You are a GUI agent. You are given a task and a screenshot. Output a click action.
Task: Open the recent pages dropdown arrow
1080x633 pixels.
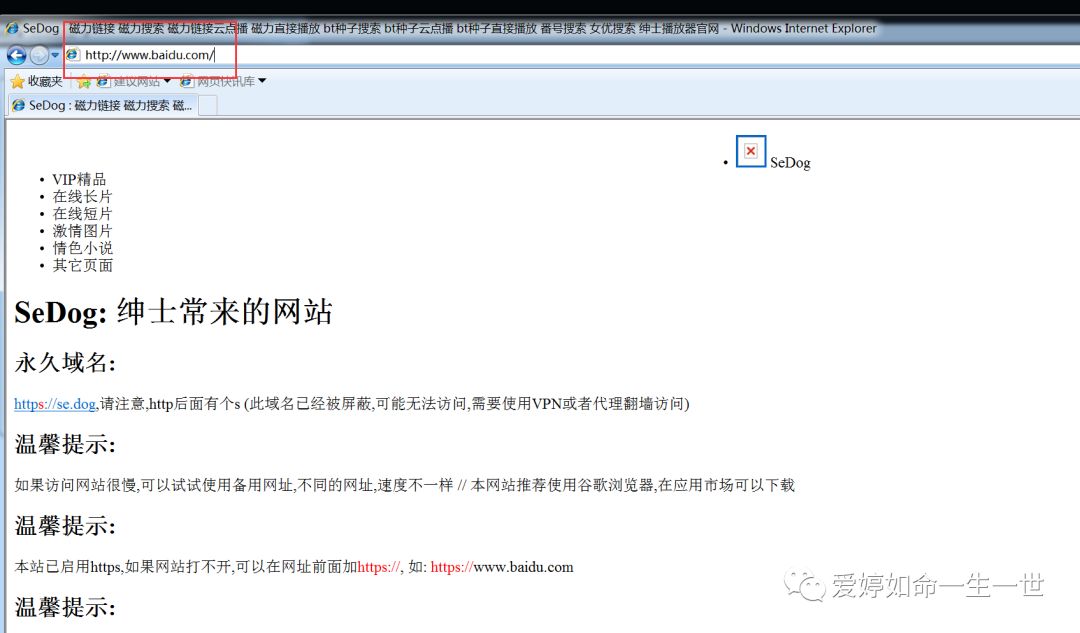point(55,55)
